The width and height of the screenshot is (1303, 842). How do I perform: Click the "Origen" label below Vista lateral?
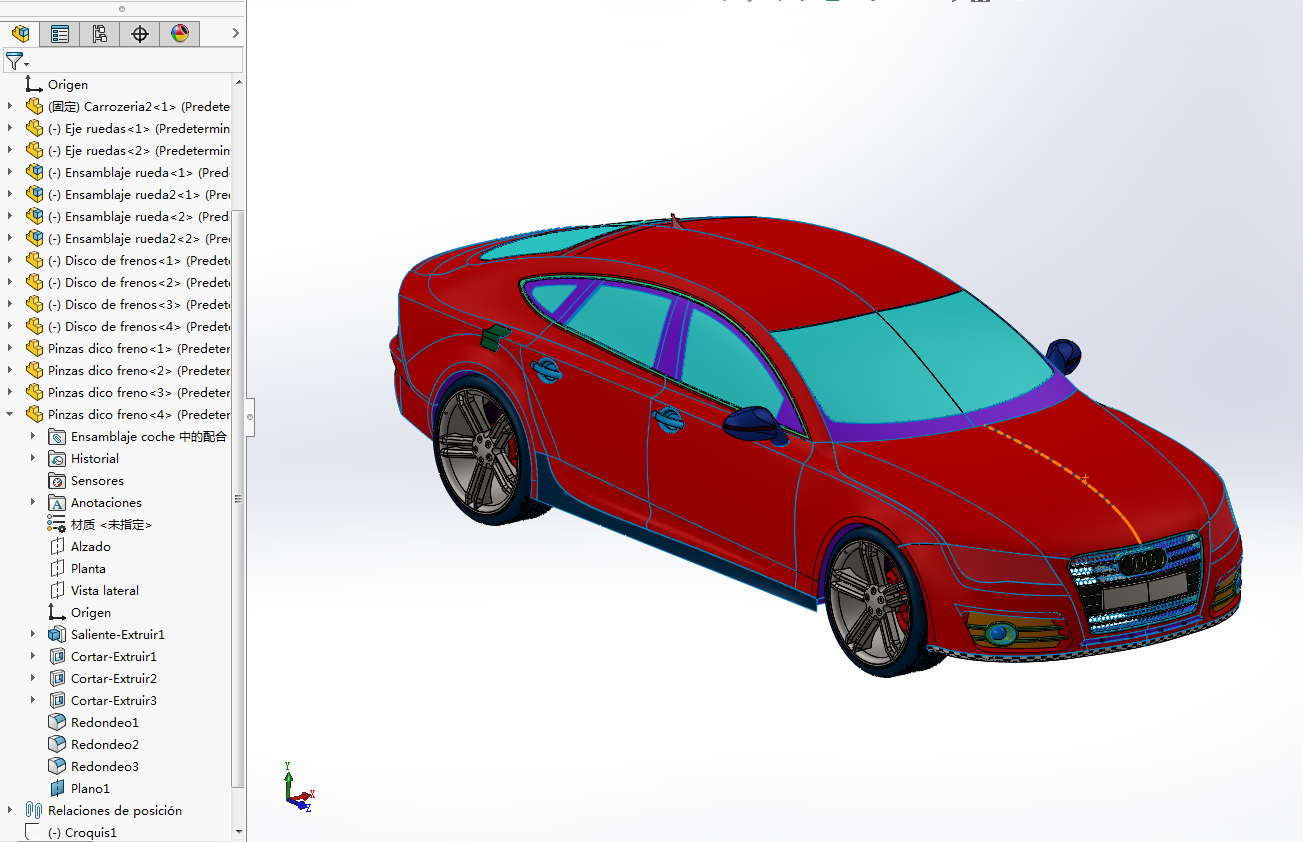91,613
